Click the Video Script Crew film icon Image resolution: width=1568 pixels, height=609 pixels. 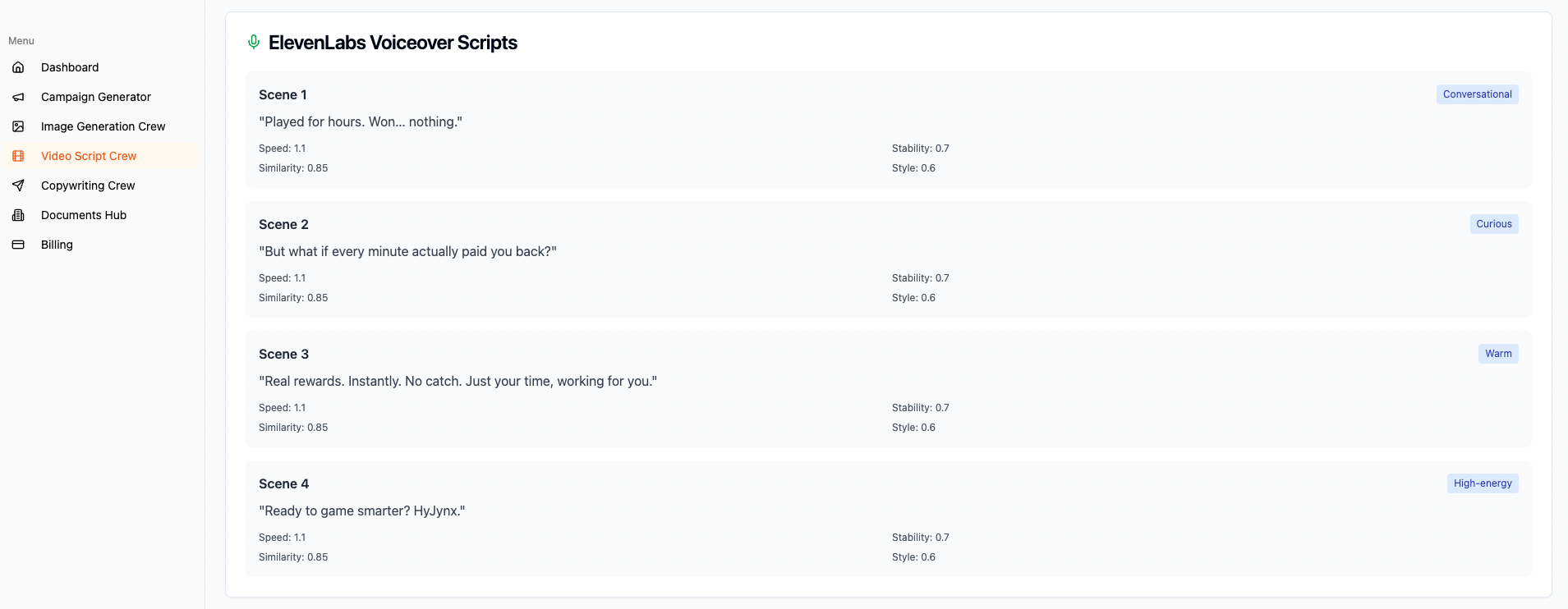tap(18, 156)
